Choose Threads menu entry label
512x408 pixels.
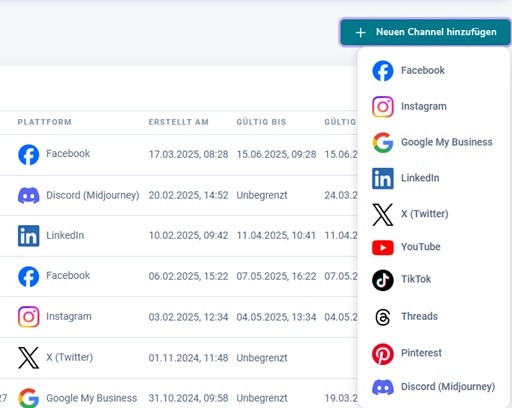(419, 316)
